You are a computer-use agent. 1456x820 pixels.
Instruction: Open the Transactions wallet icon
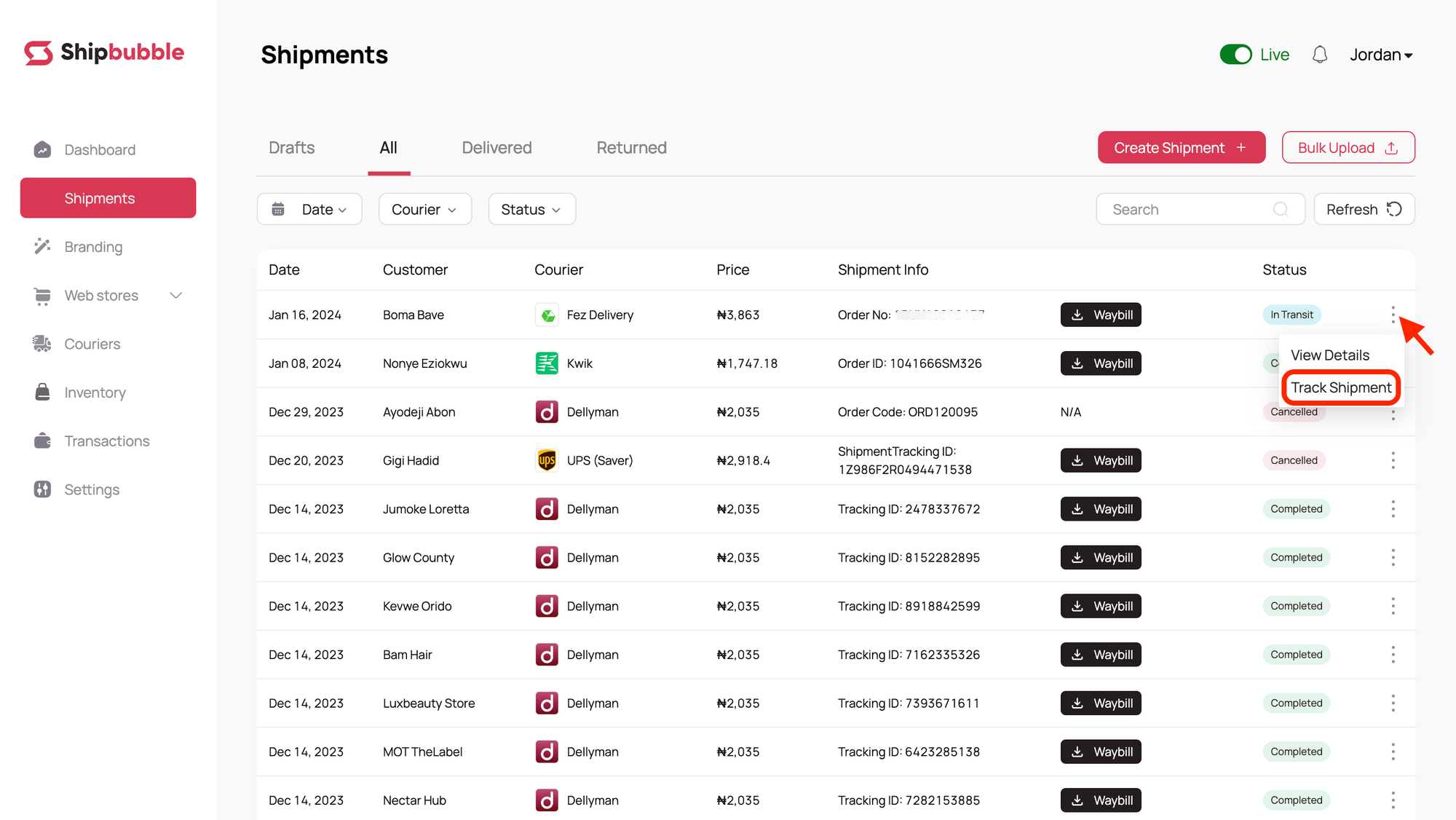42,441
